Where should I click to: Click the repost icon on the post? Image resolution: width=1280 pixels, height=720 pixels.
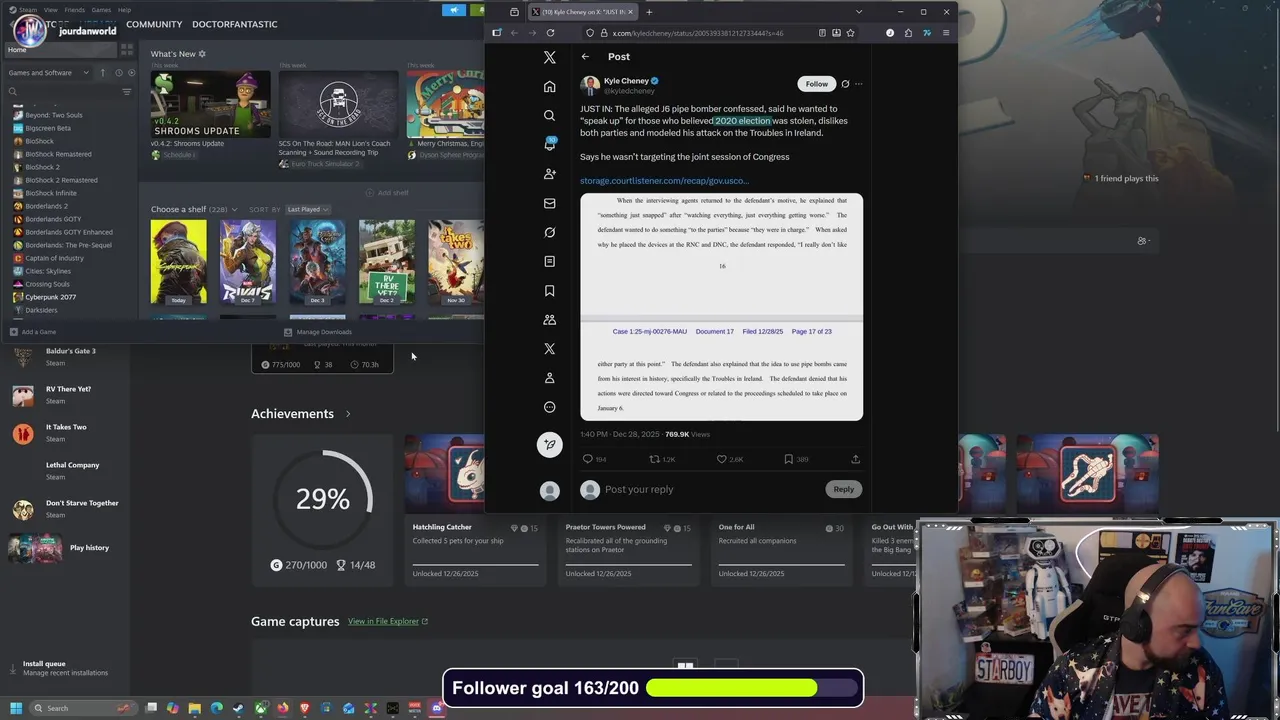point(655,459)
